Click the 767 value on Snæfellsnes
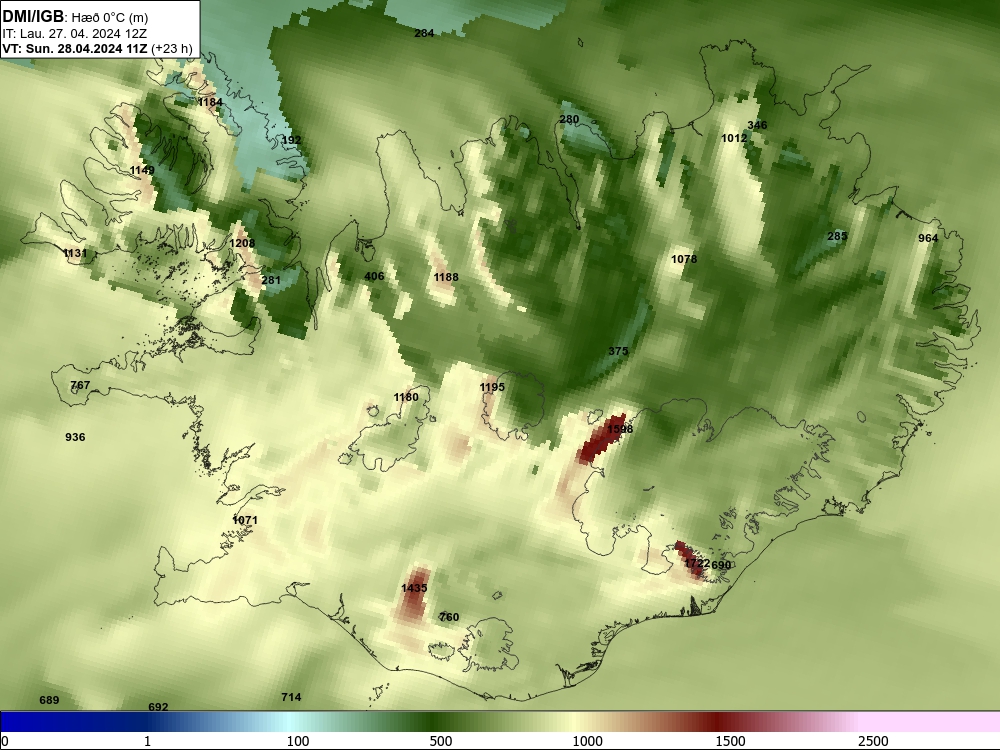1000x750 pixels. pos(80,385)
